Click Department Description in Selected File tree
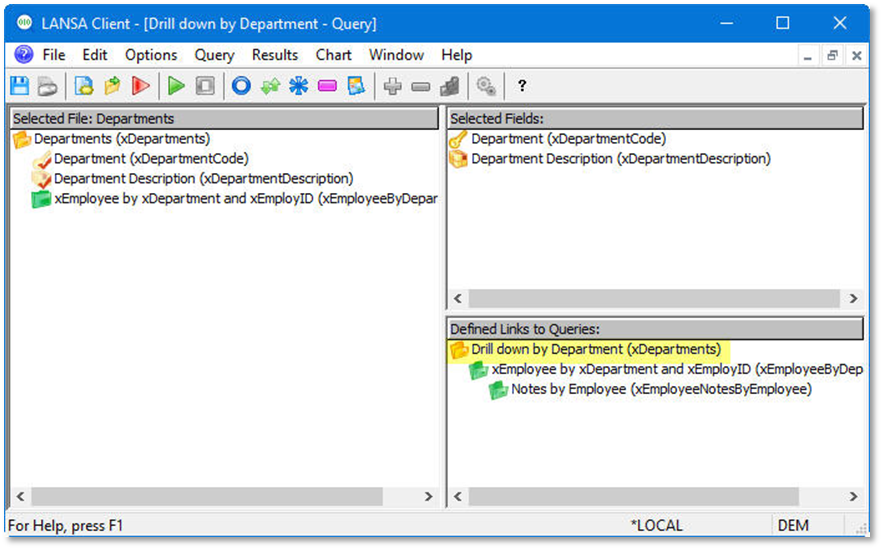The height and width of the screenshot is (549, 882). tap(203, 179)
